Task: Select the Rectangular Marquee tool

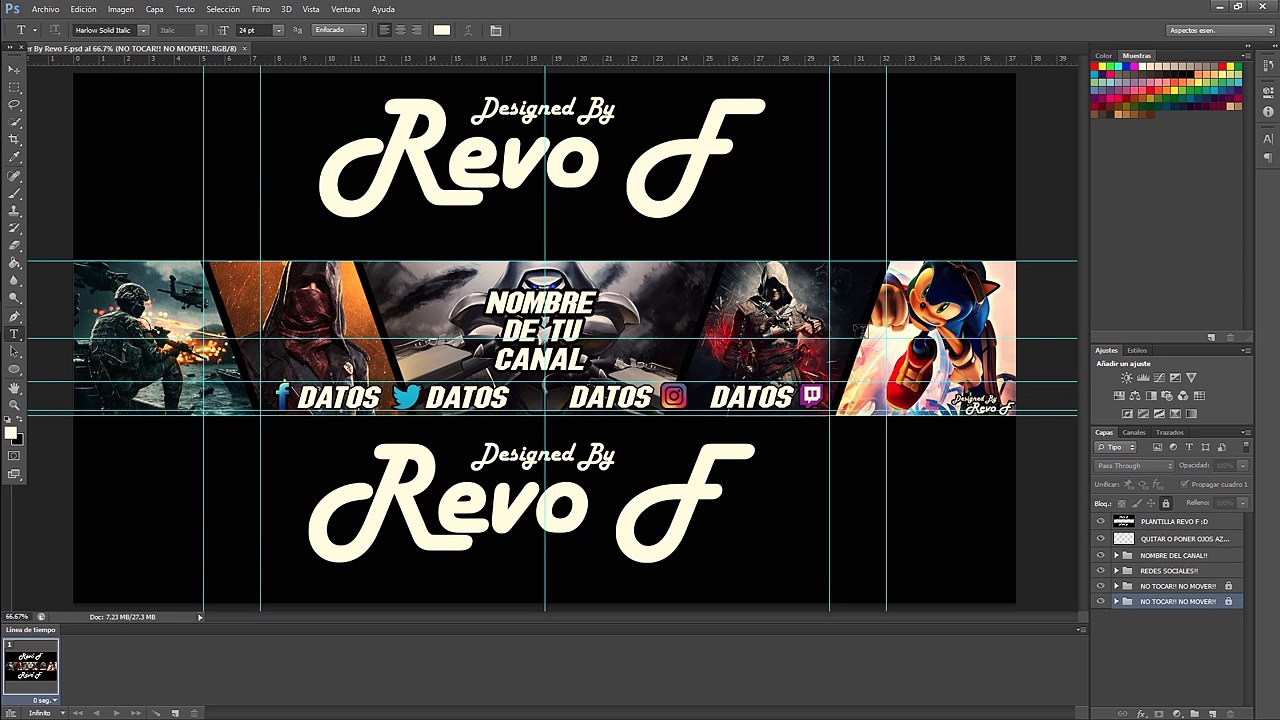Action: coord(14,87)
